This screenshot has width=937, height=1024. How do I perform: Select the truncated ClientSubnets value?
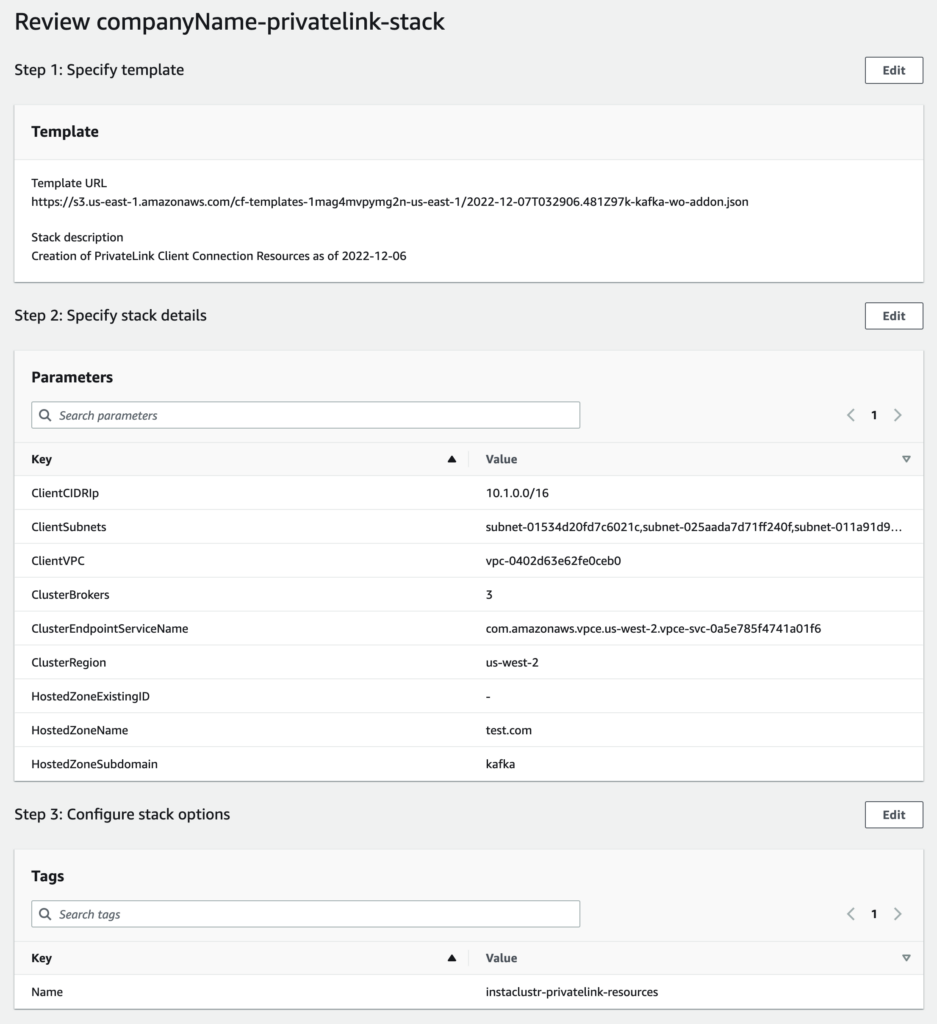coord(693,527)
